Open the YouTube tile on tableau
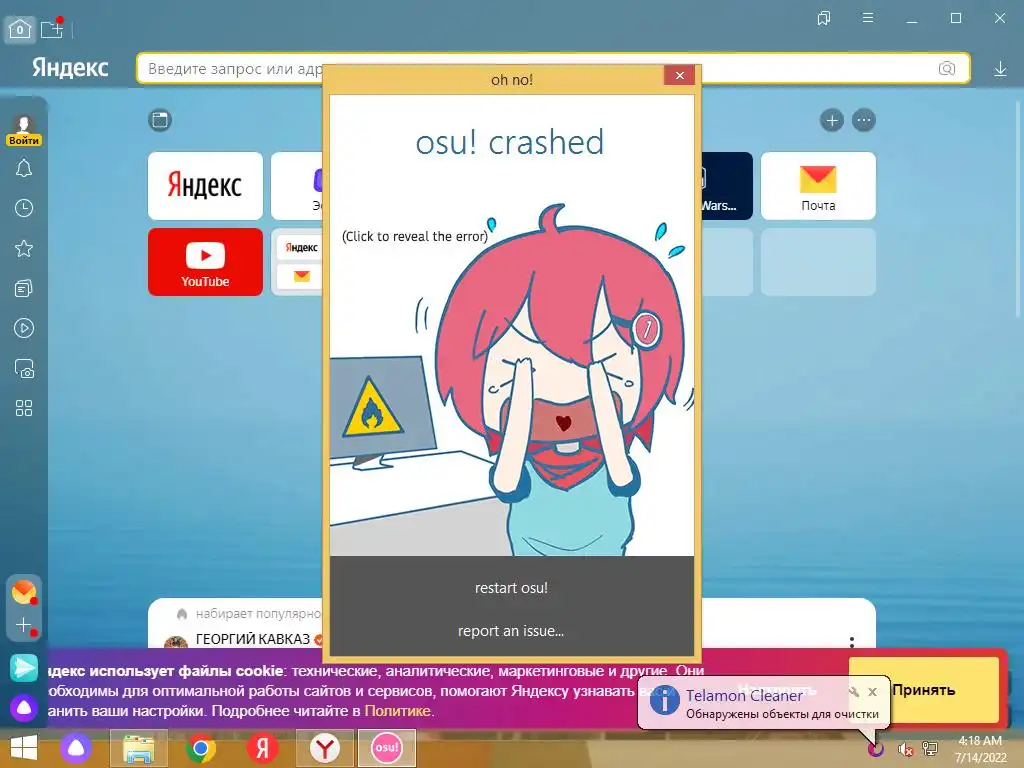 tap(205, 262)
